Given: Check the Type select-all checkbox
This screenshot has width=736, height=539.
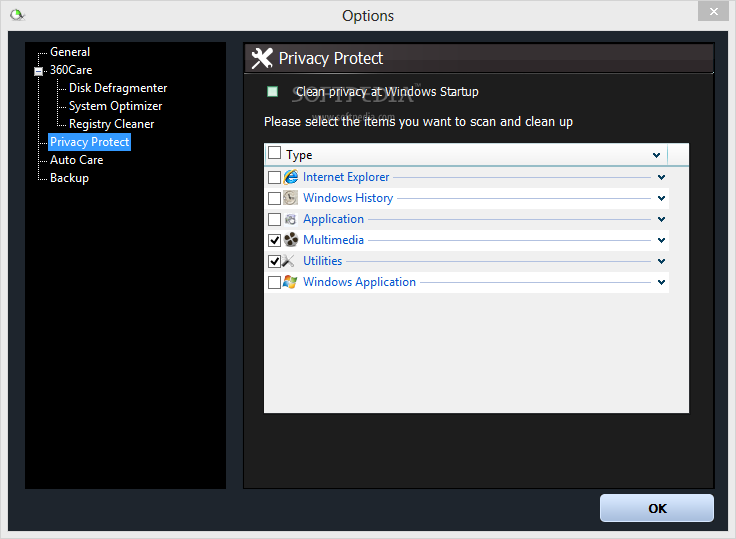Looking at the screenshot, I should (x=274, y=153).
